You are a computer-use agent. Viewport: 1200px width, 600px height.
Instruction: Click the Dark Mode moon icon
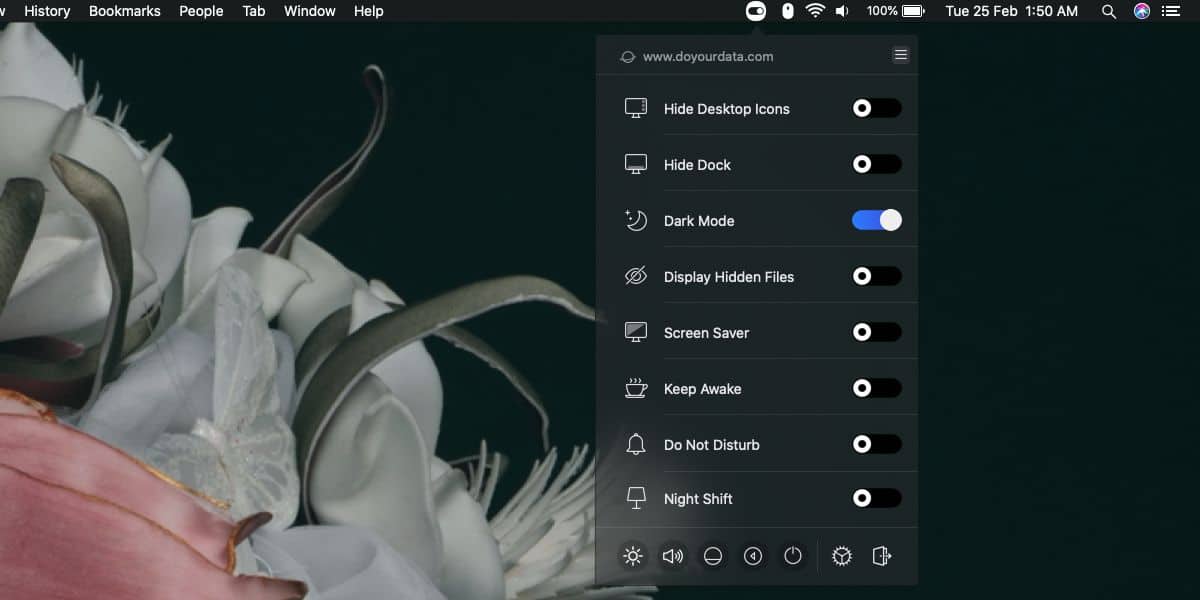(636, 220)
